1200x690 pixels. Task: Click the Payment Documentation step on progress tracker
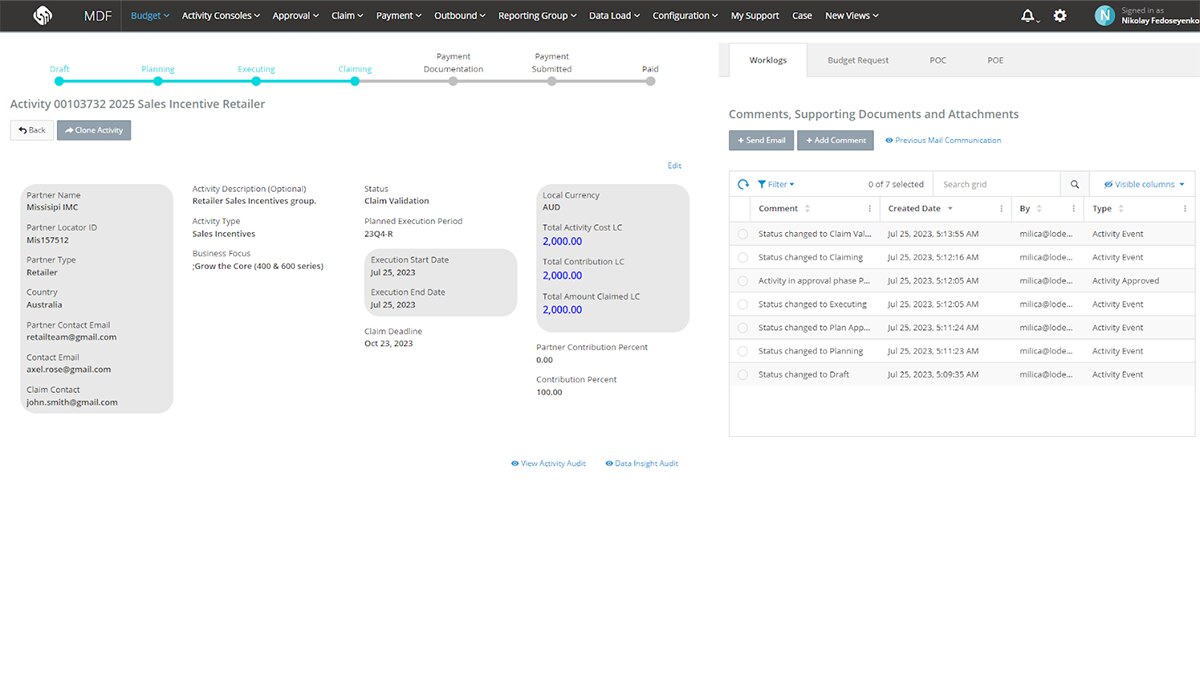453,81
